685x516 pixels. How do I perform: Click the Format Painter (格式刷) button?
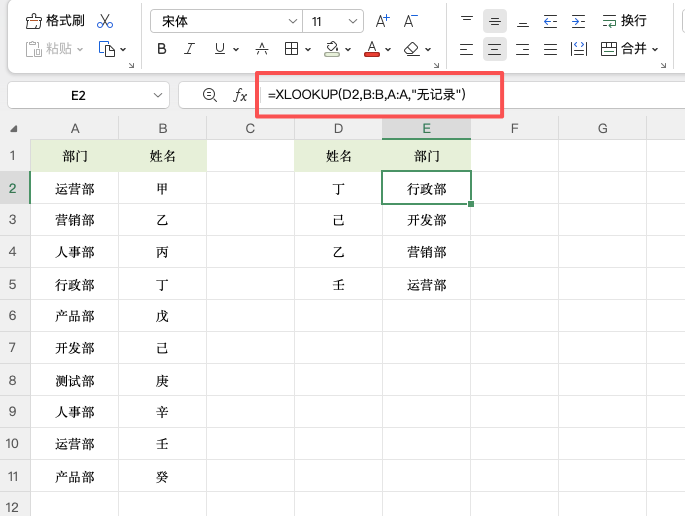(55, 21)
